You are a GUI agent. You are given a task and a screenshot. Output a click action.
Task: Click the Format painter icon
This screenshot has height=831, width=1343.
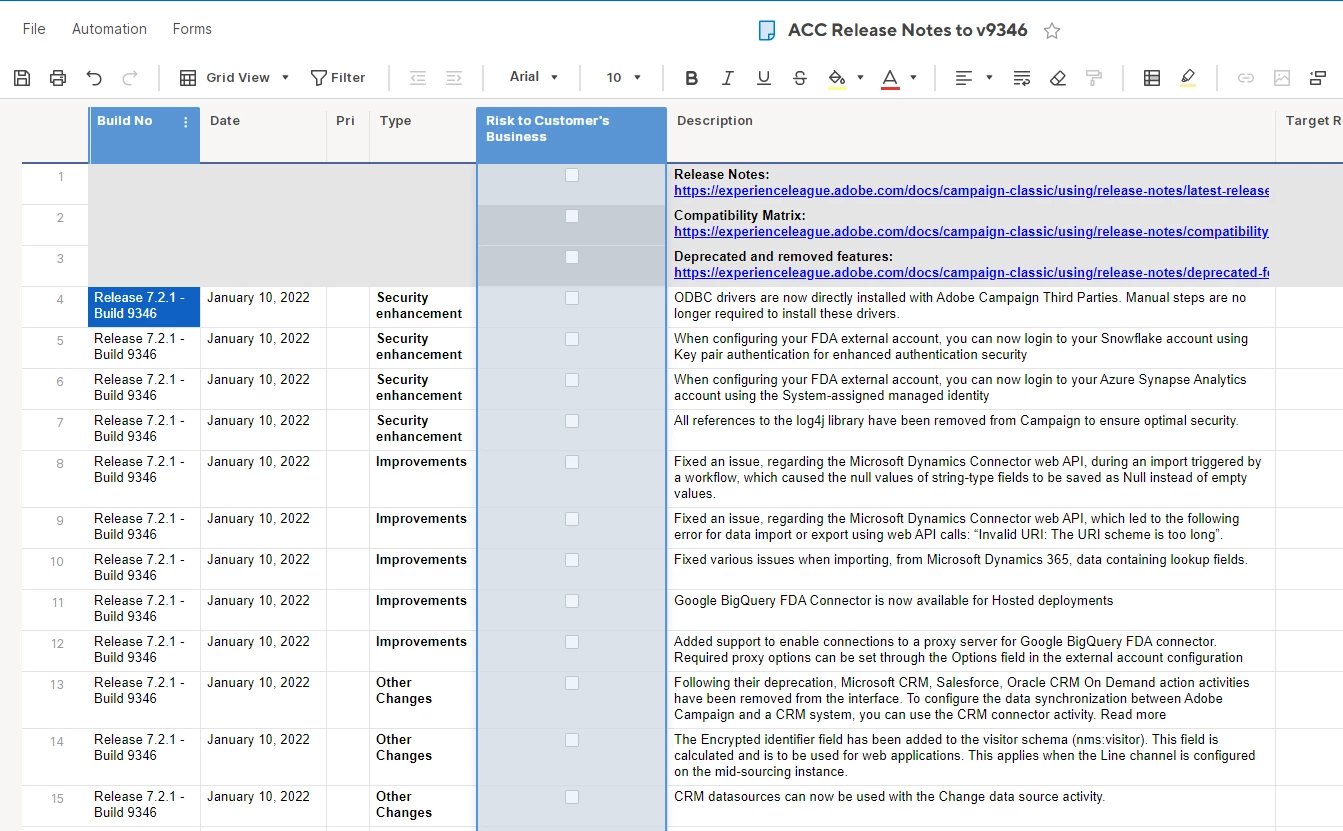click(x=1094, y=78)
